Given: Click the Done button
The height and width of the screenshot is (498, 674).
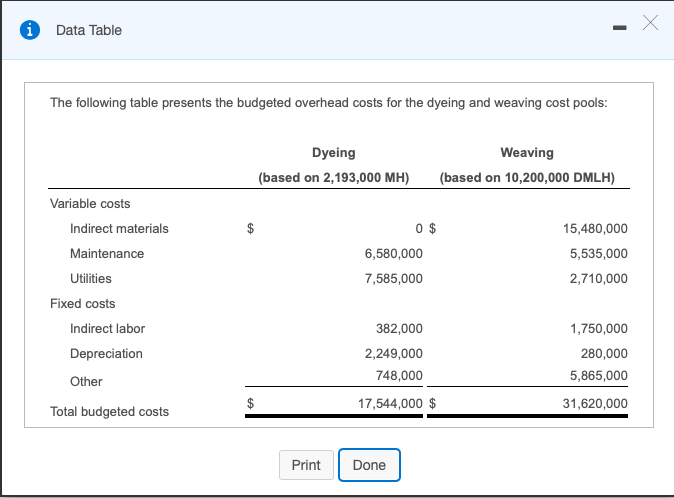Looking at the screenshot, I should tap(369, 465).
